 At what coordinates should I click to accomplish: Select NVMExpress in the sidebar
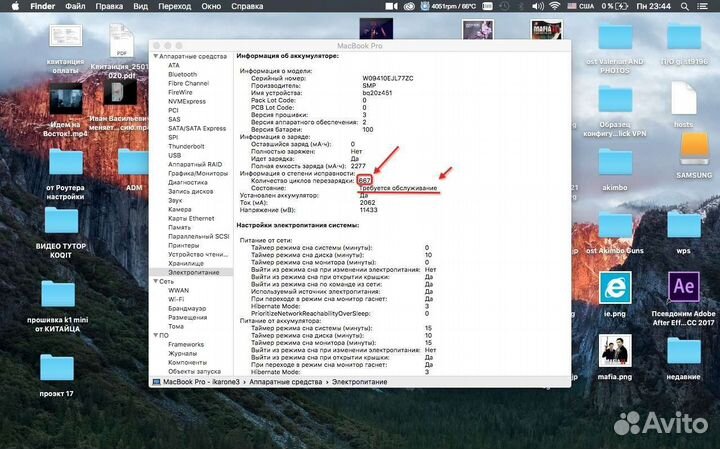pyautogui.click(x=187, y=101)
